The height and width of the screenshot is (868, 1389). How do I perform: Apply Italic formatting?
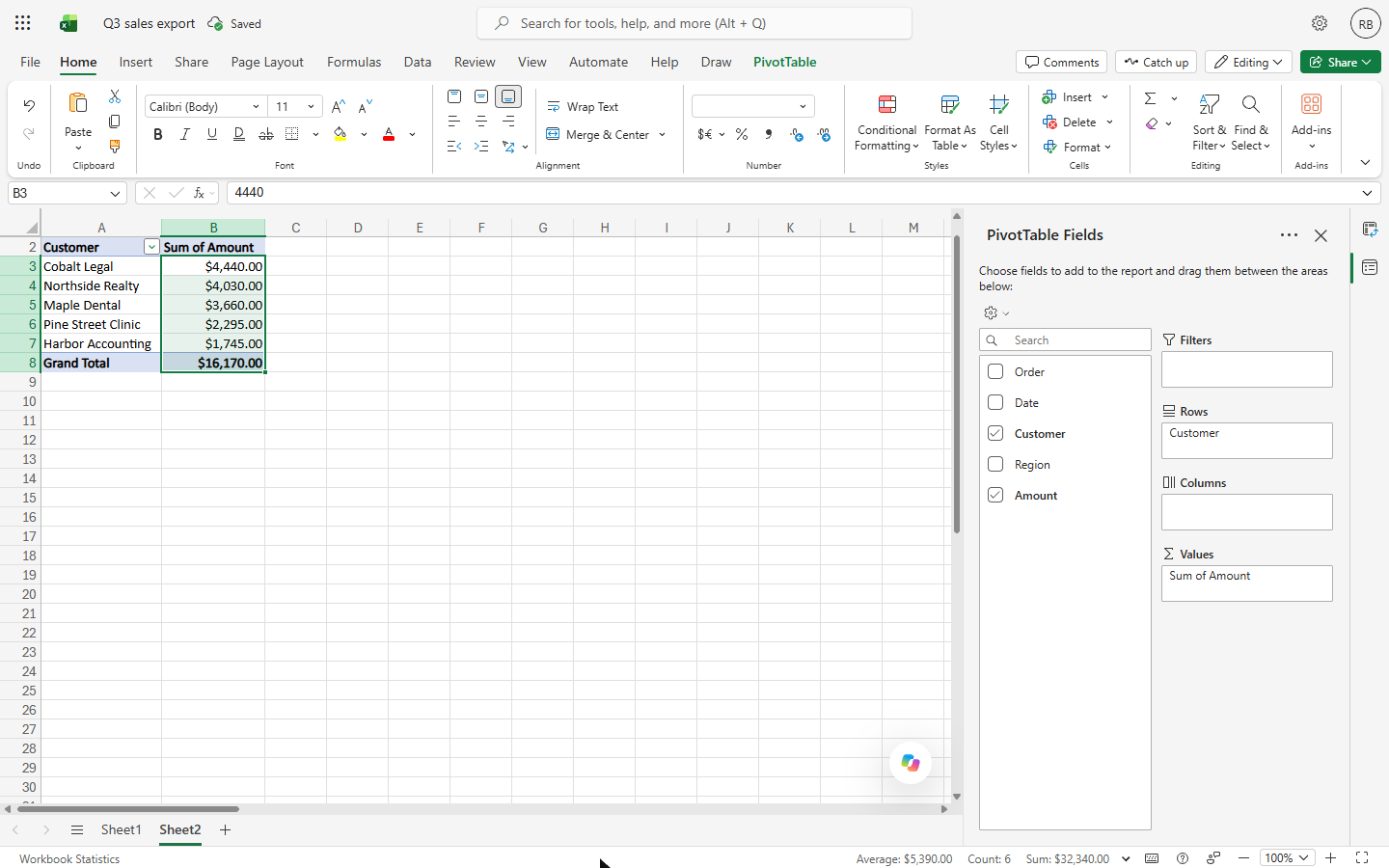185,134
